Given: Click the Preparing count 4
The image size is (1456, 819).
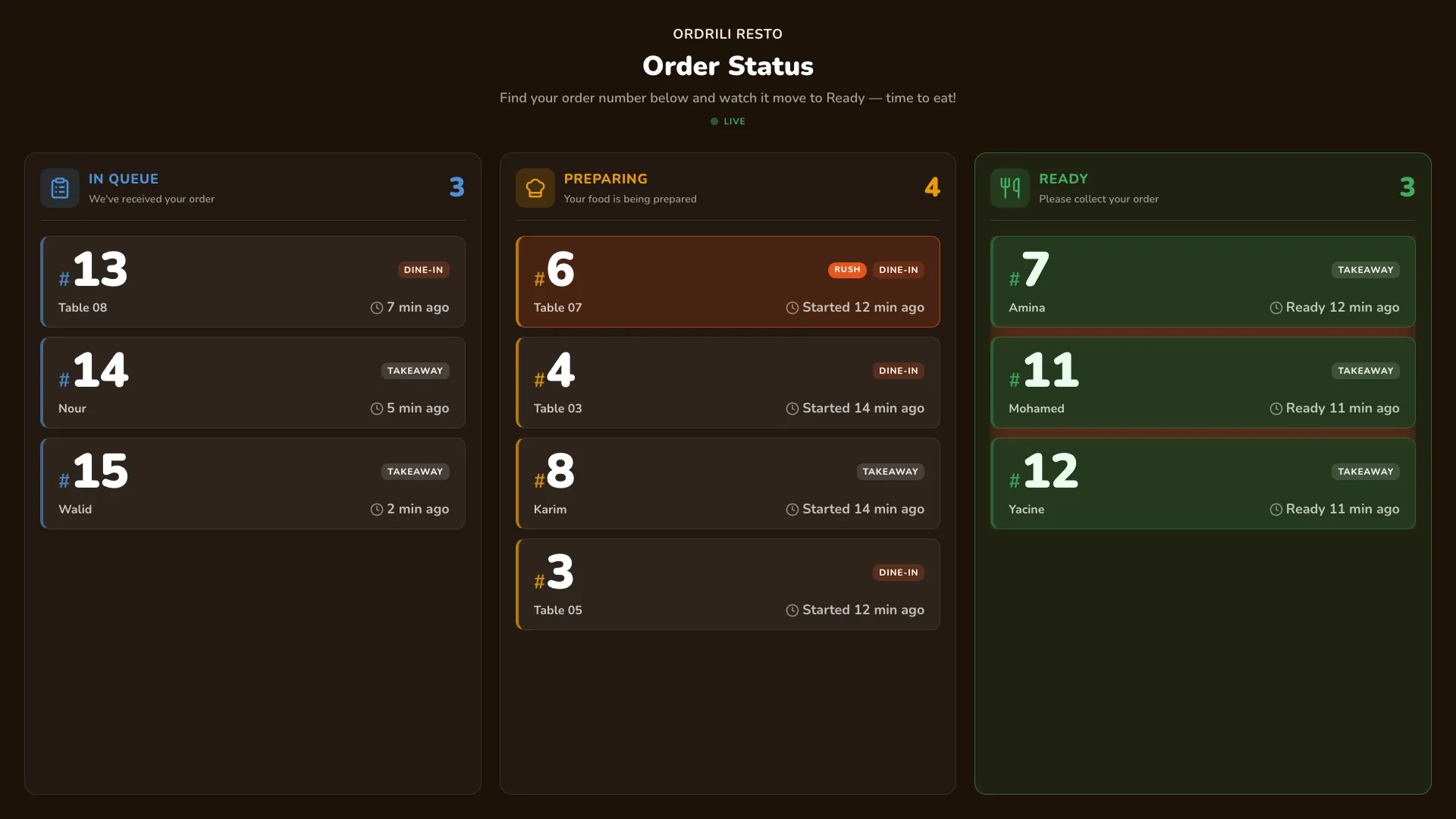Looking at the screenshot, I should click(x=932, y=187).
